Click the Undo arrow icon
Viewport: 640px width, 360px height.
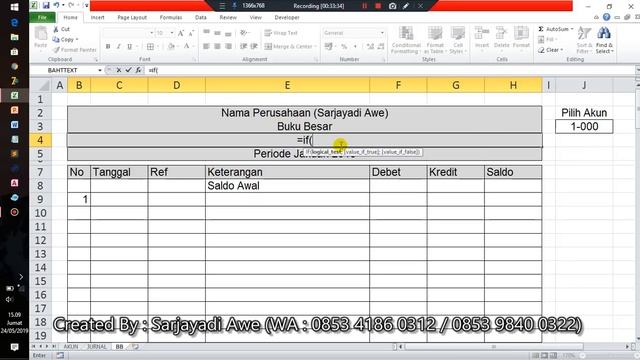57,5
